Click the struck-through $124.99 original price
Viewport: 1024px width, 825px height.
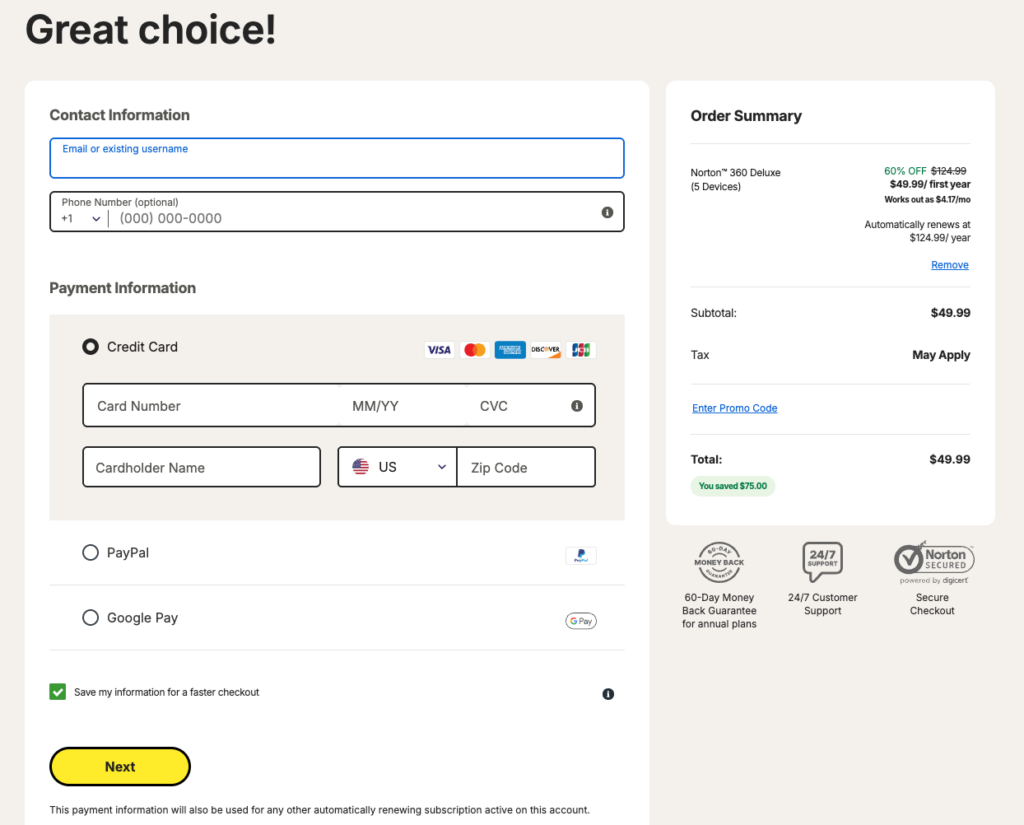point(948,171)
